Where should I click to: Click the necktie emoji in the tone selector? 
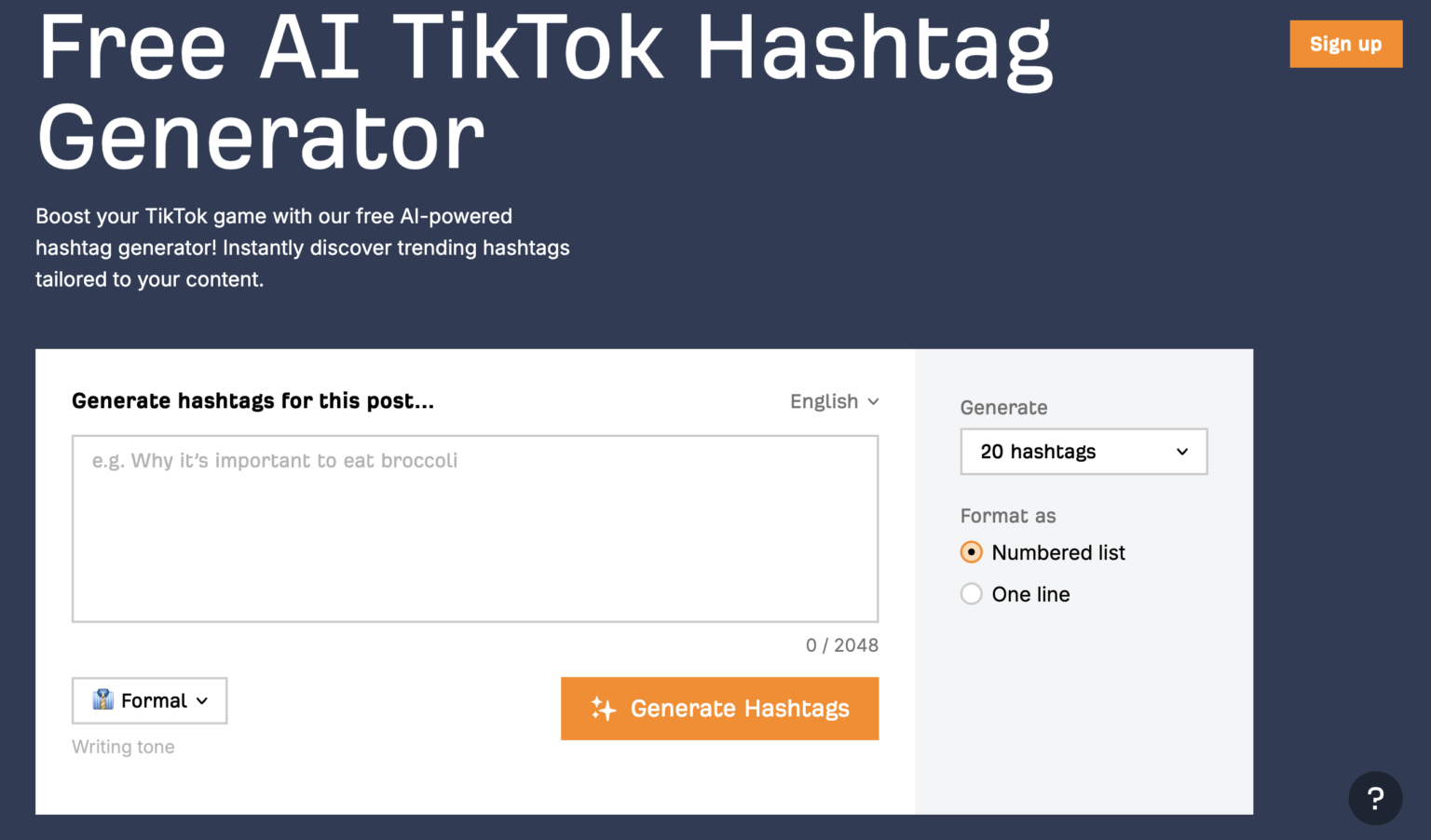tap(102, 700)
